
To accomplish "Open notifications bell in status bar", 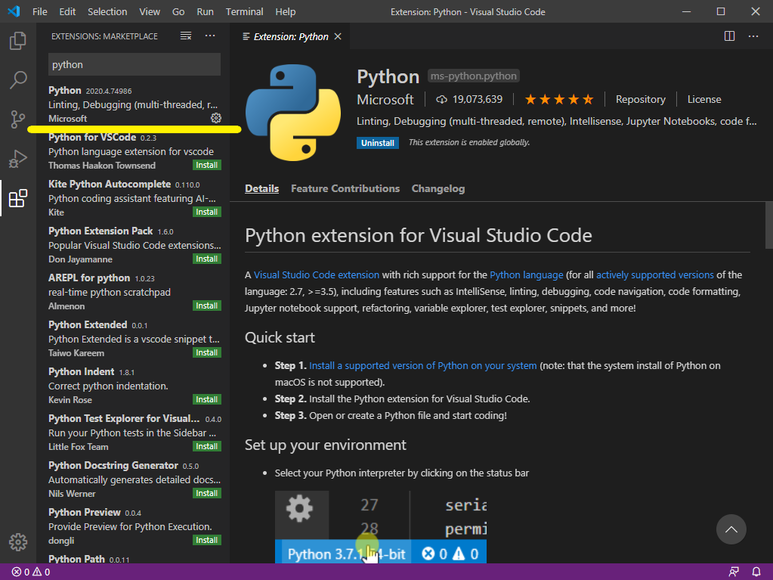I will coord(756,572).
